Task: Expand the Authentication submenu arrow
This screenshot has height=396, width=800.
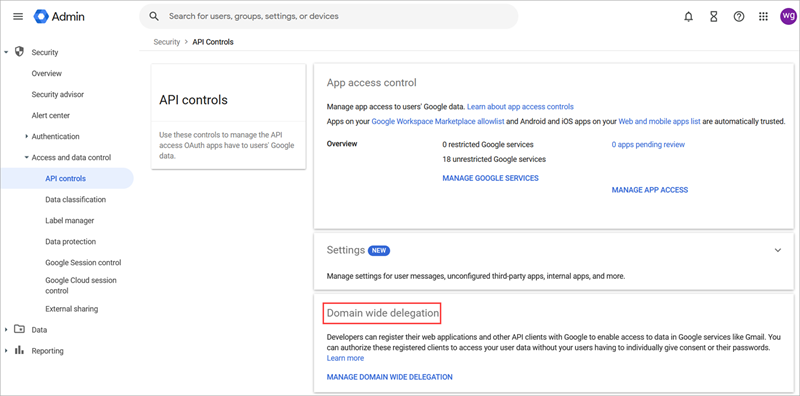Action: (x=26, y=136)
